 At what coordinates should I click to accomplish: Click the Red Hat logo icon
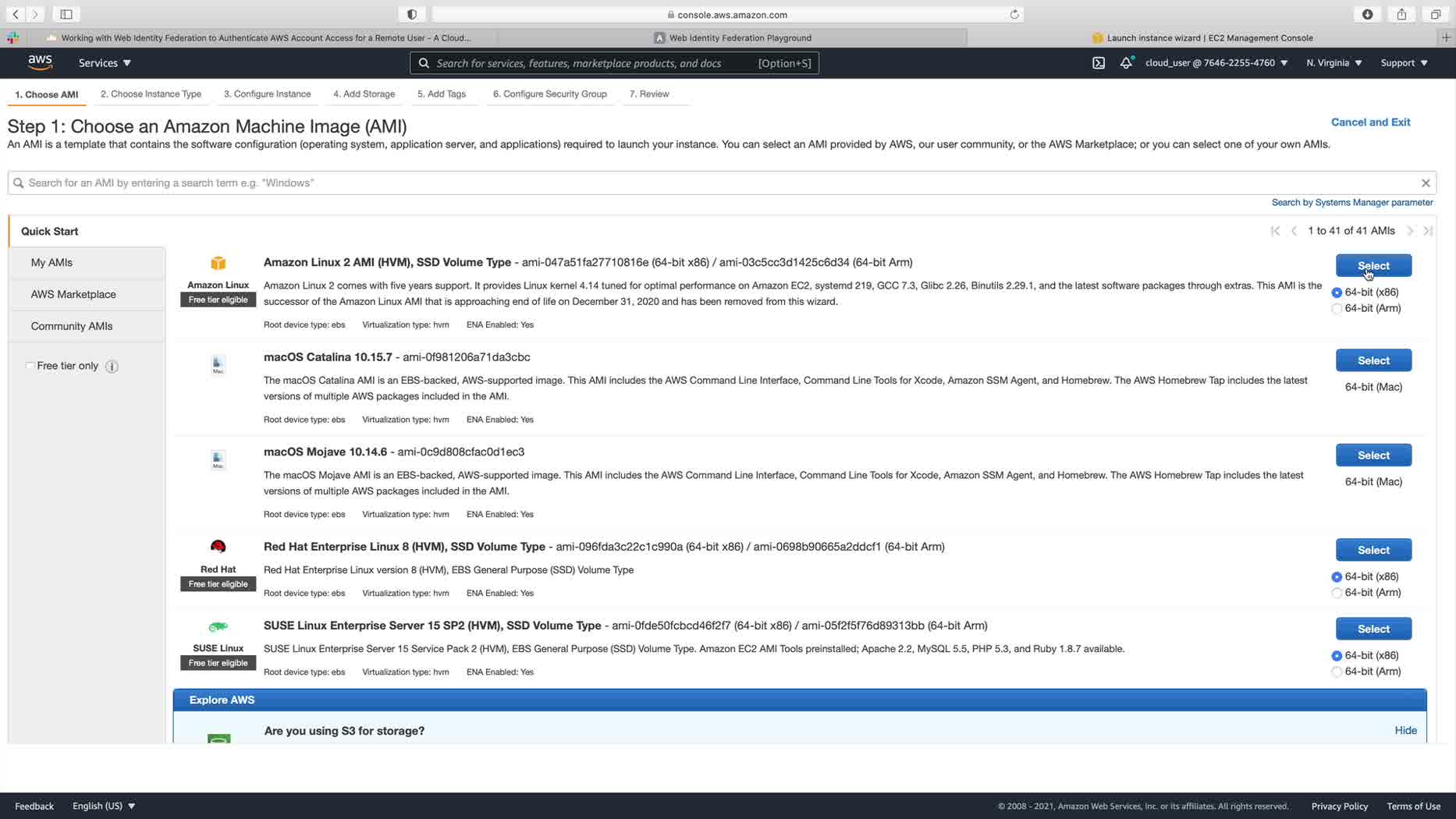[218, 547]
